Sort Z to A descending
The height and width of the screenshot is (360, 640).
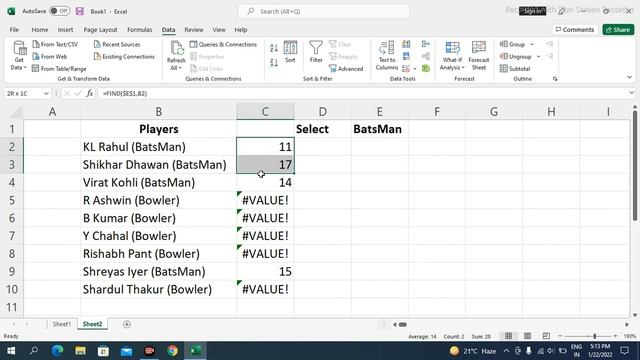tap(274, 62)
